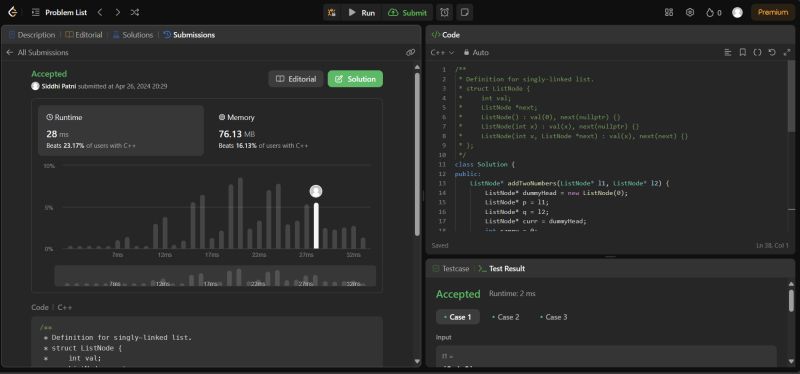This screenshot has height=374, width=800.
Task: Click the curly braces icon
Action: (758, 53)
